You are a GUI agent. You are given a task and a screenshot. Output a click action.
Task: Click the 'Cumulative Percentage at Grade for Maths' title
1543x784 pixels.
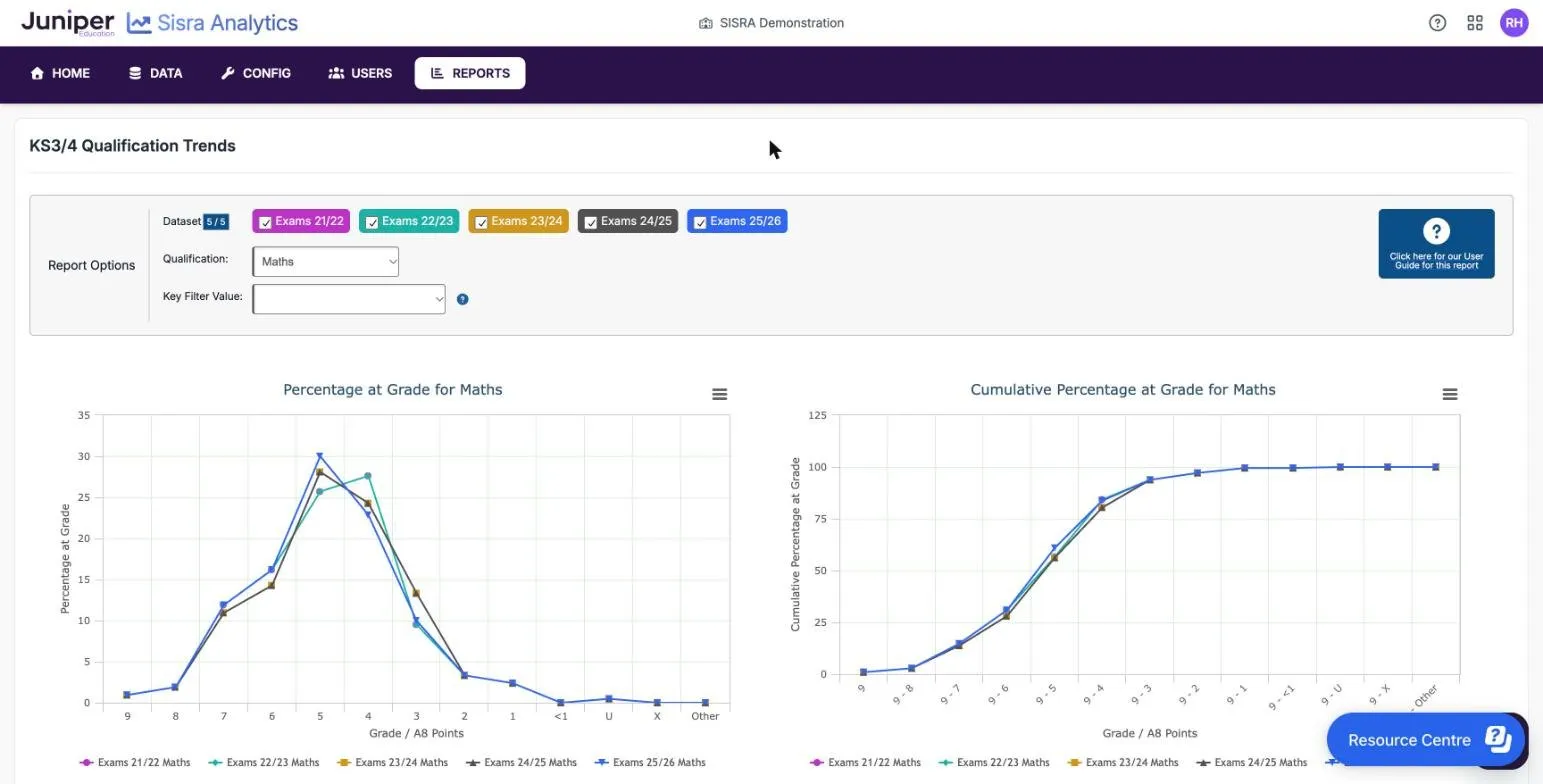tap(1123, 390)
